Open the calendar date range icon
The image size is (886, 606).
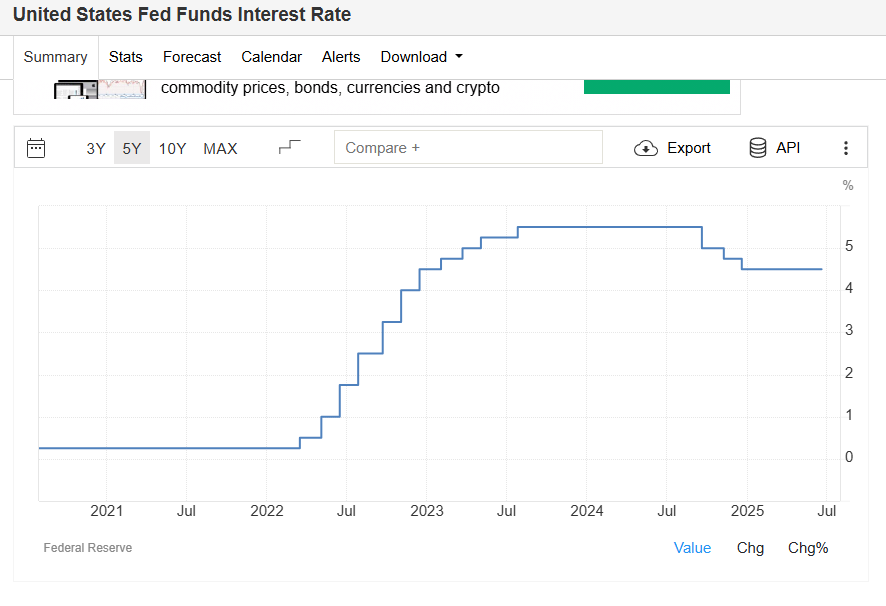pos(36,148)
